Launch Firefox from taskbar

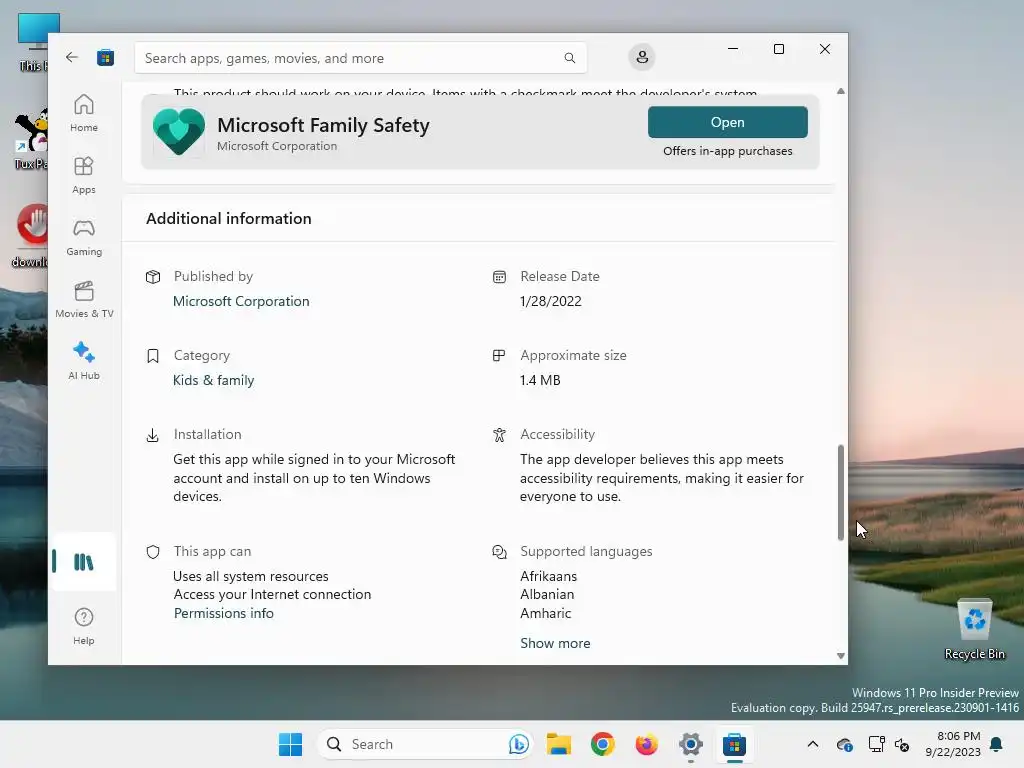pos(647,744)
